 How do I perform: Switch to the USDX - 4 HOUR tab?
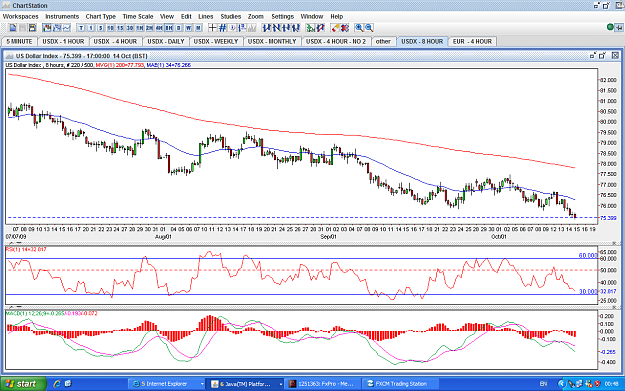[x=115, y=41]
